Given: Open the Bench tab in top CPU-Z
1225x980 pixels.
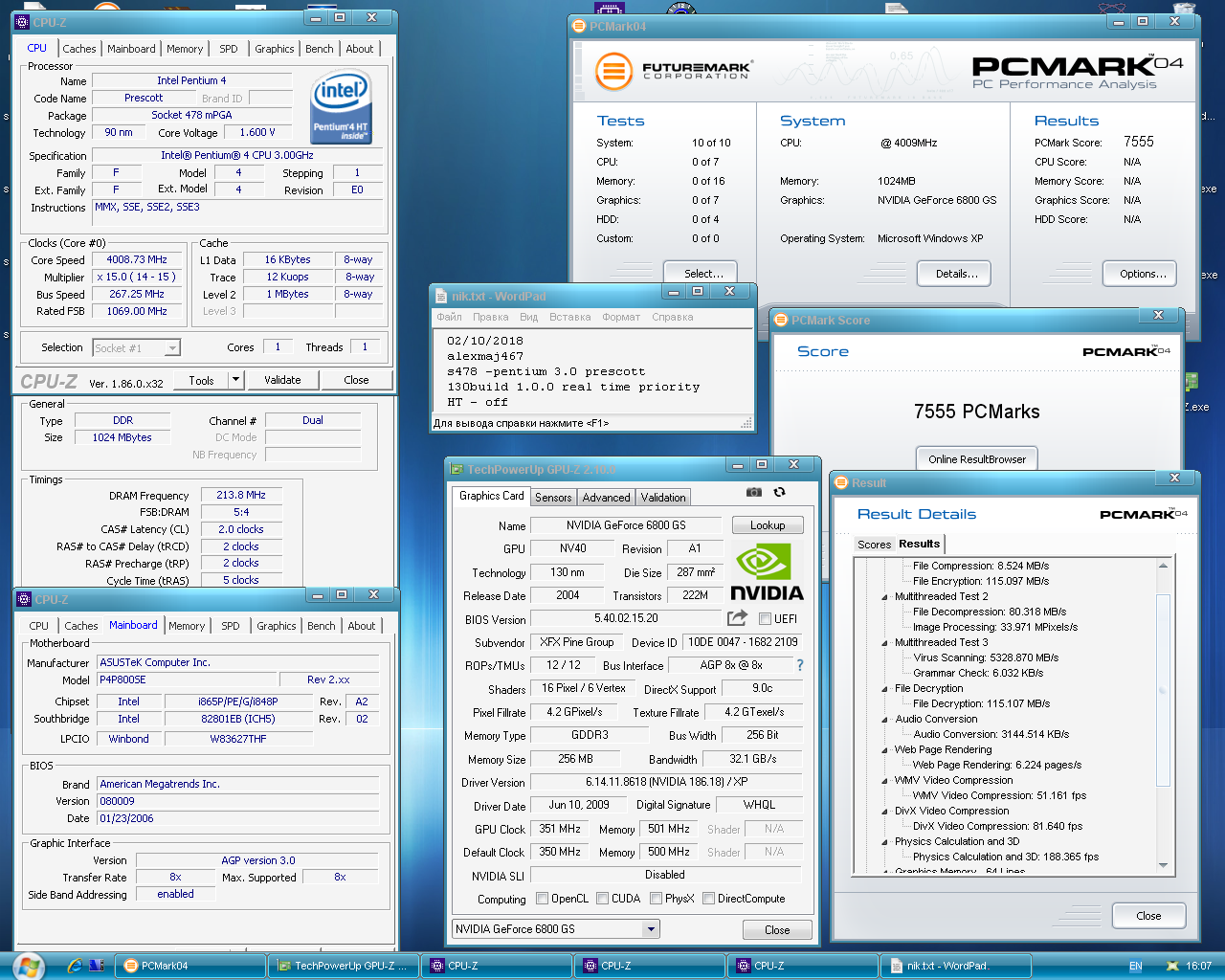Looking at the screenshot, I should pos(320,49).
